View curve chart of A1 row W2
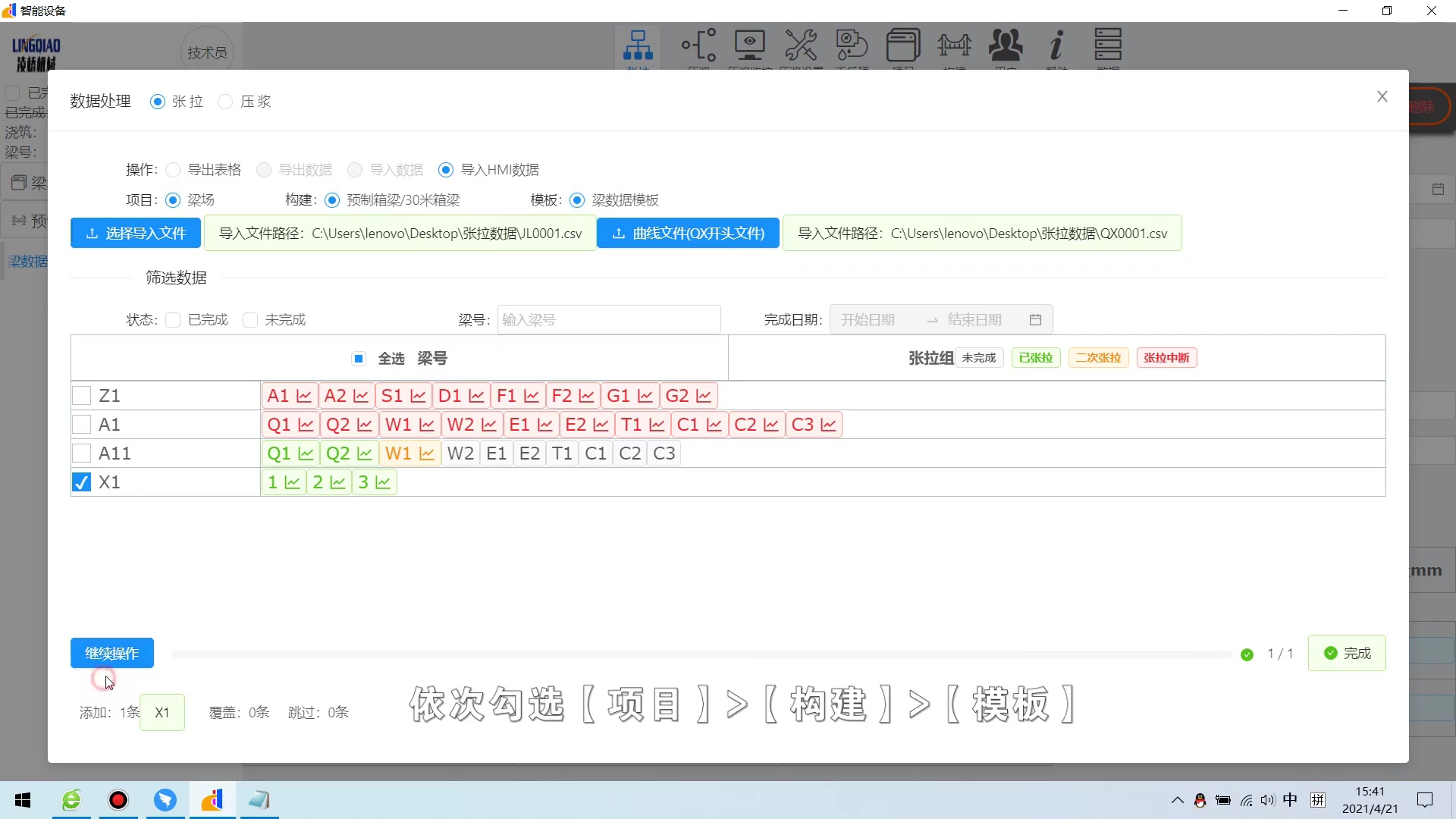Image resolution: width=1456 pixels, height=819 pixels. coord(489,425)
